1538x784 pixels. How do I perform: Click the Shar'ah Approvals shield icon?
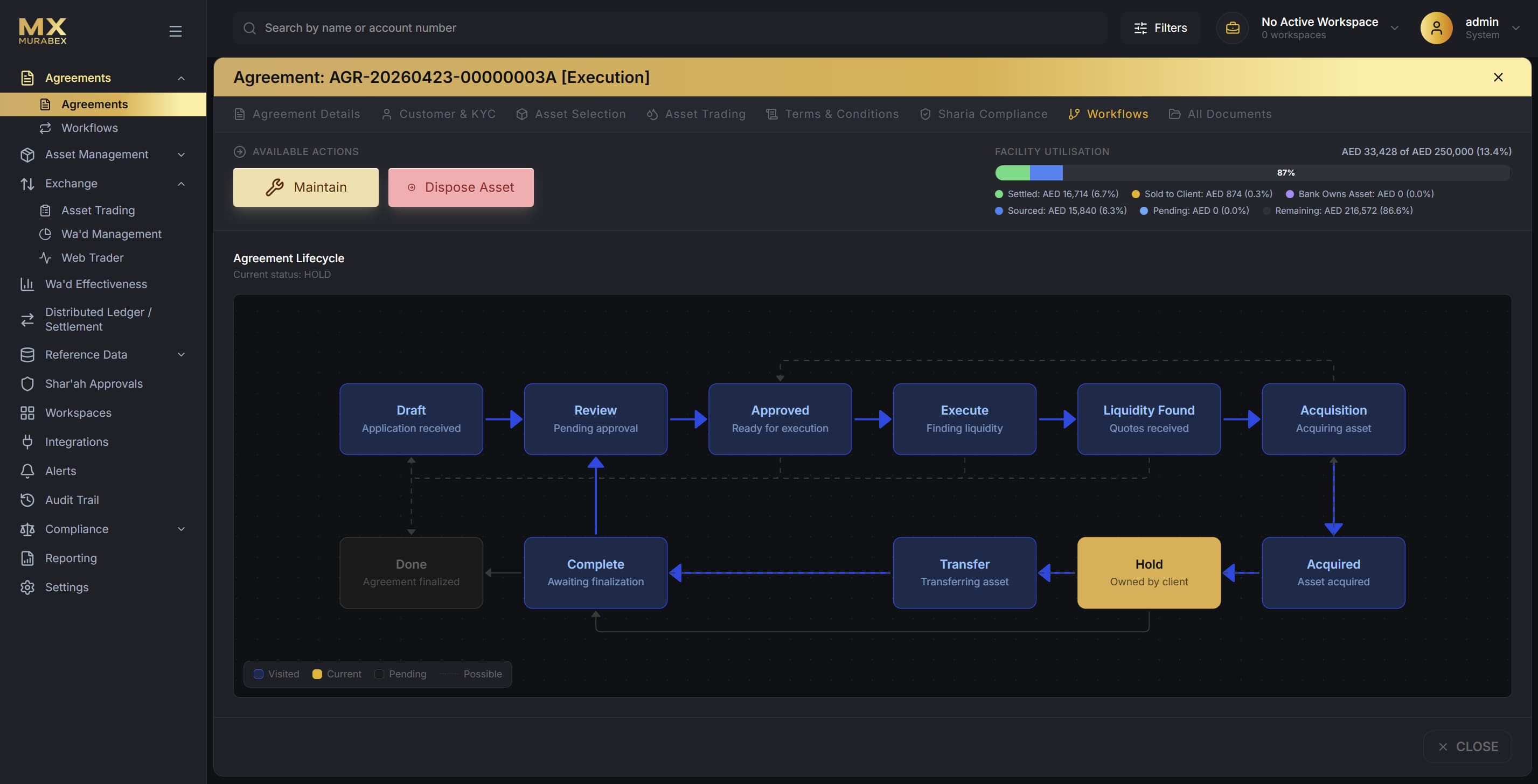click(27, 383)
